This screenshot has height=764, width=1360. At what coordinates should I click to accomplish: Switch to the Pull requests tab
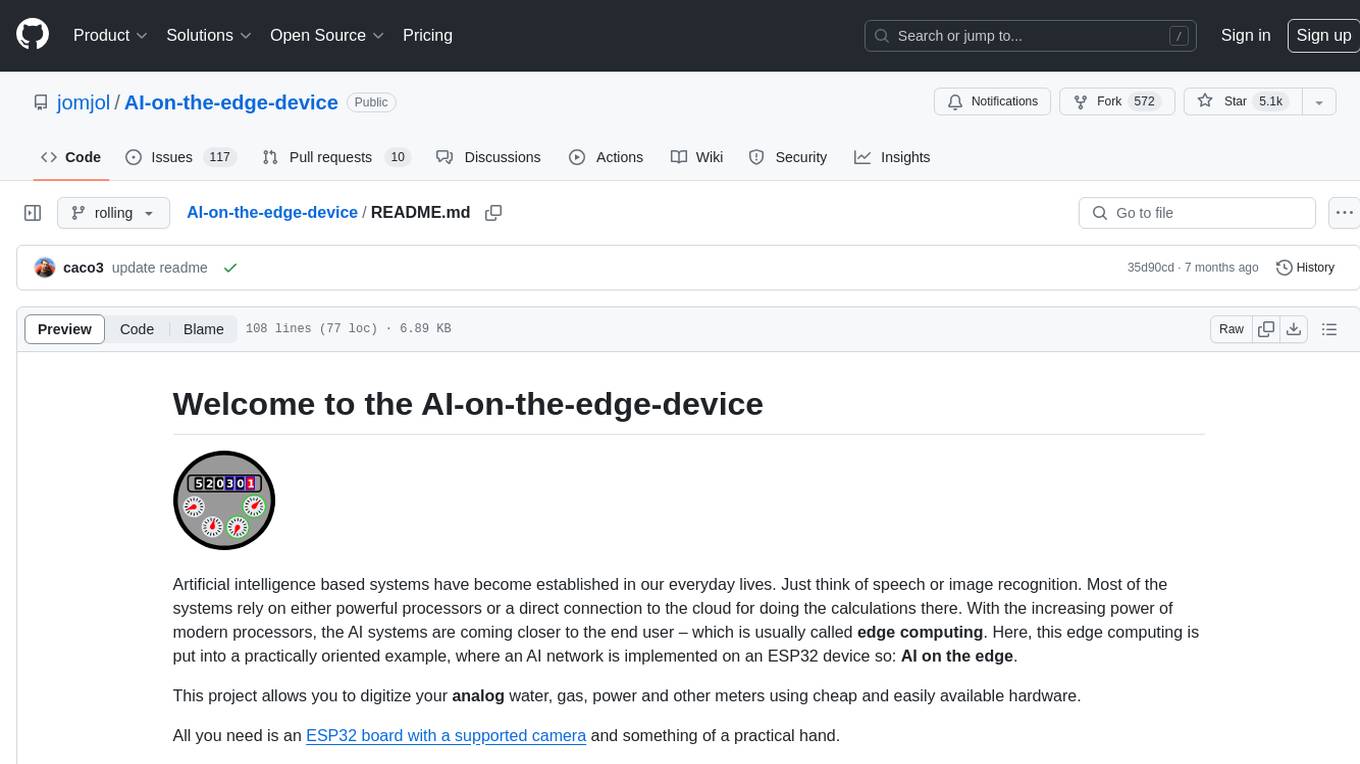coord(336,157)
